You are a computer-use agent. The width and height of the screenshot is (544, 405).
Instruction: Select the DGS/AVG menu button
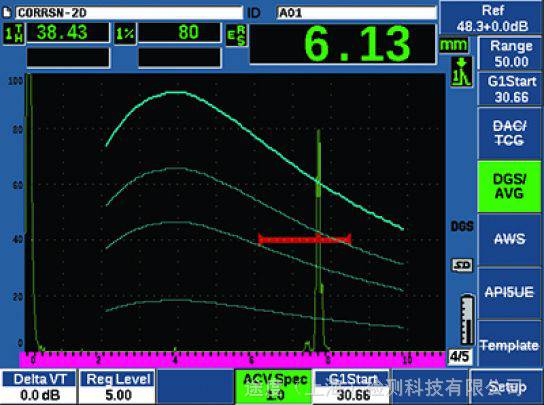pyautogui.click(x=509, y=186)
